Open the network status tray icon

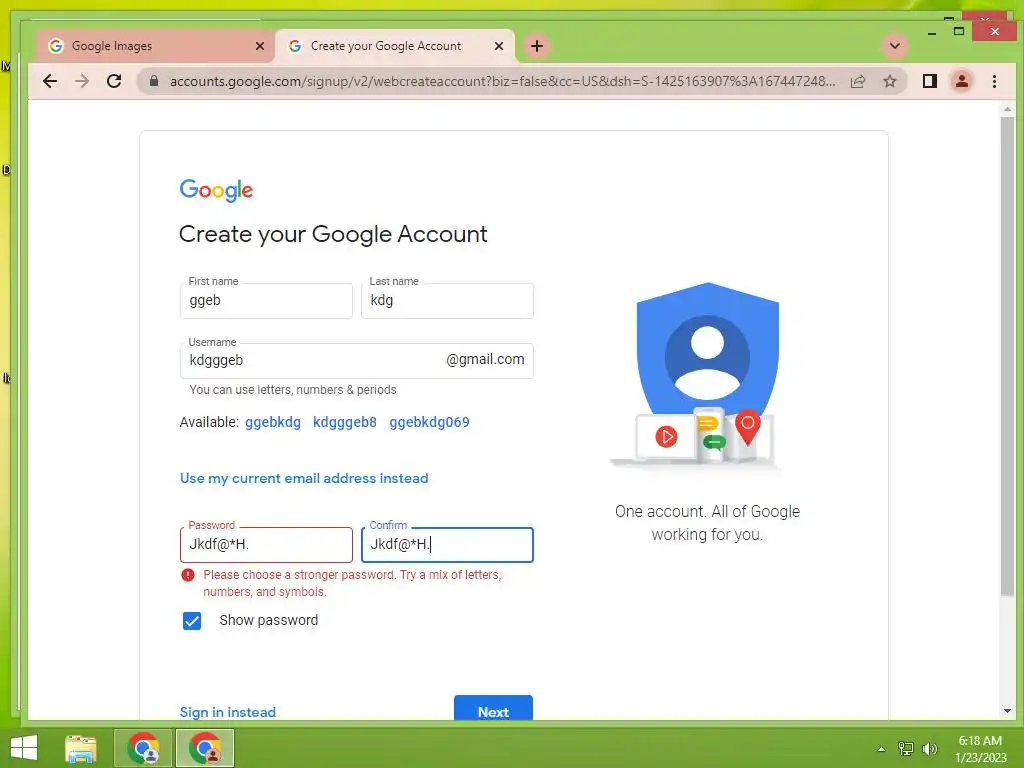906,748
